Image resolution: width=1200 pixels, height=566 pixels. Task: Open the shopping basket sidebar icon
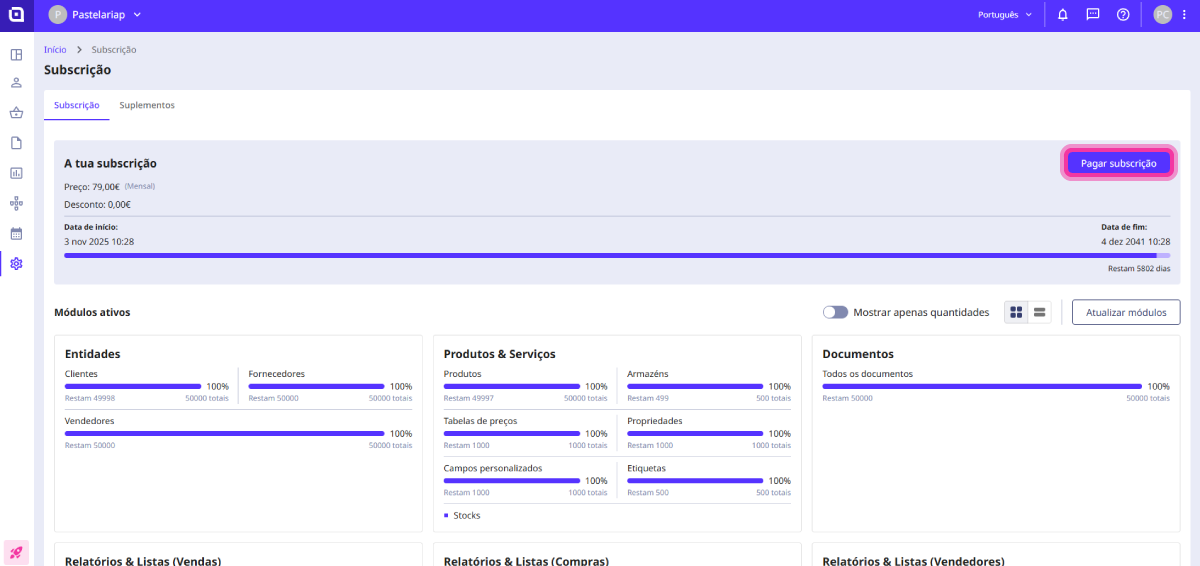point(16,113)
